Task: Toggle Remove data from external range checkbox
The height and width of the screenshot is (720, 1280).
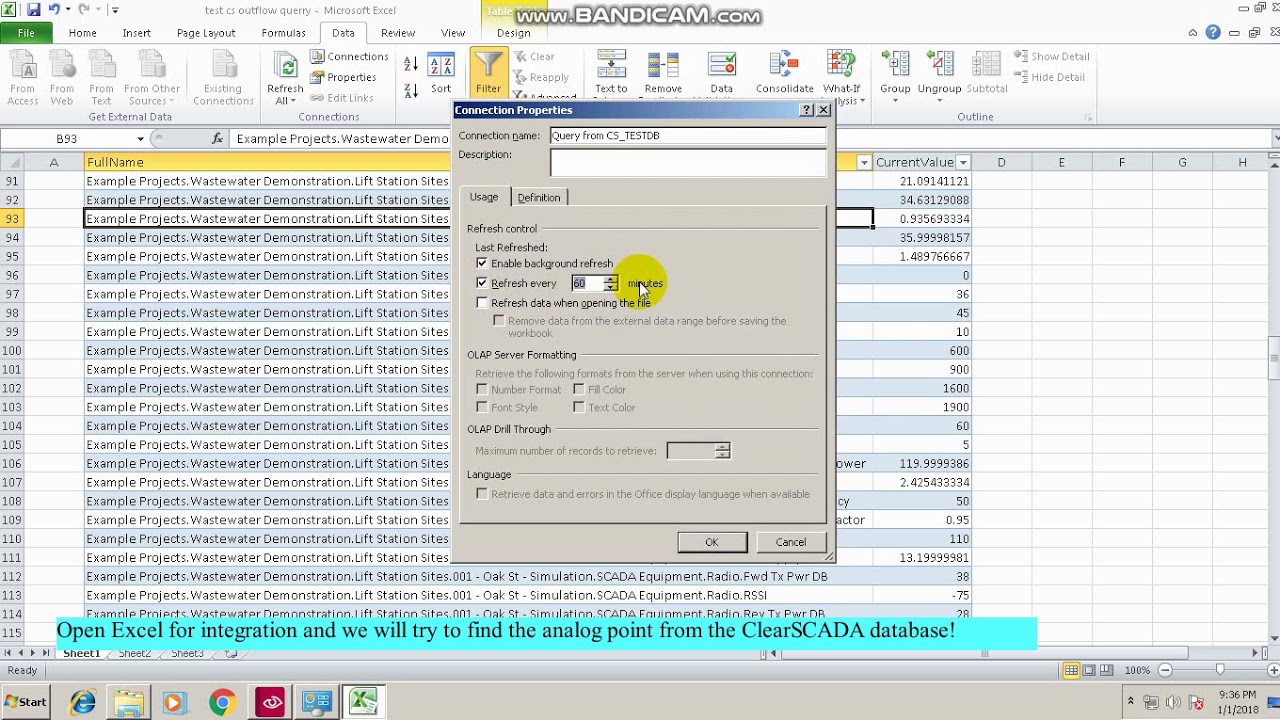Action: click(x=499, y=321)
